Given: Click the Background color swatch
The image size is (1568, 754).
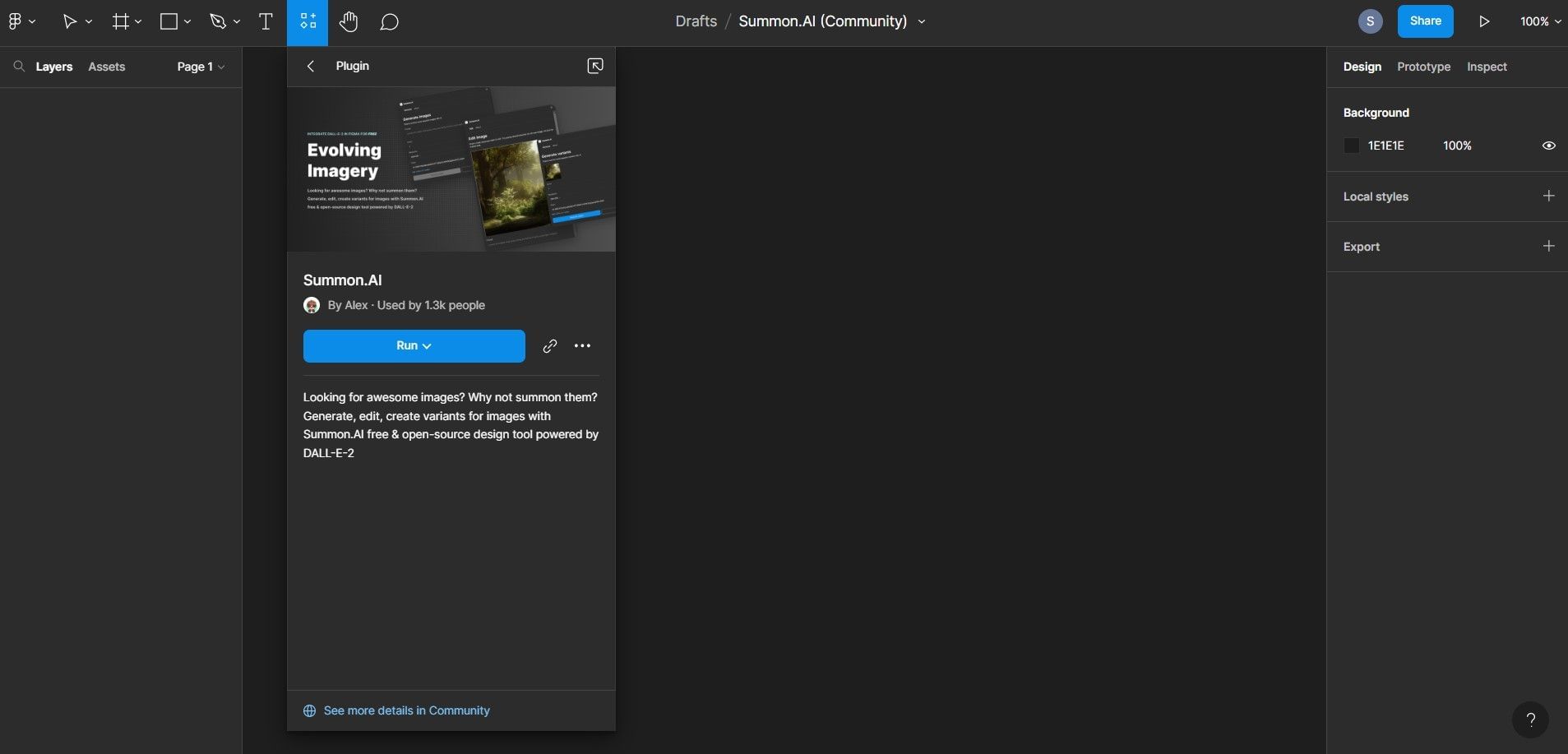Looking at the screenshot, I should 1352,146.
